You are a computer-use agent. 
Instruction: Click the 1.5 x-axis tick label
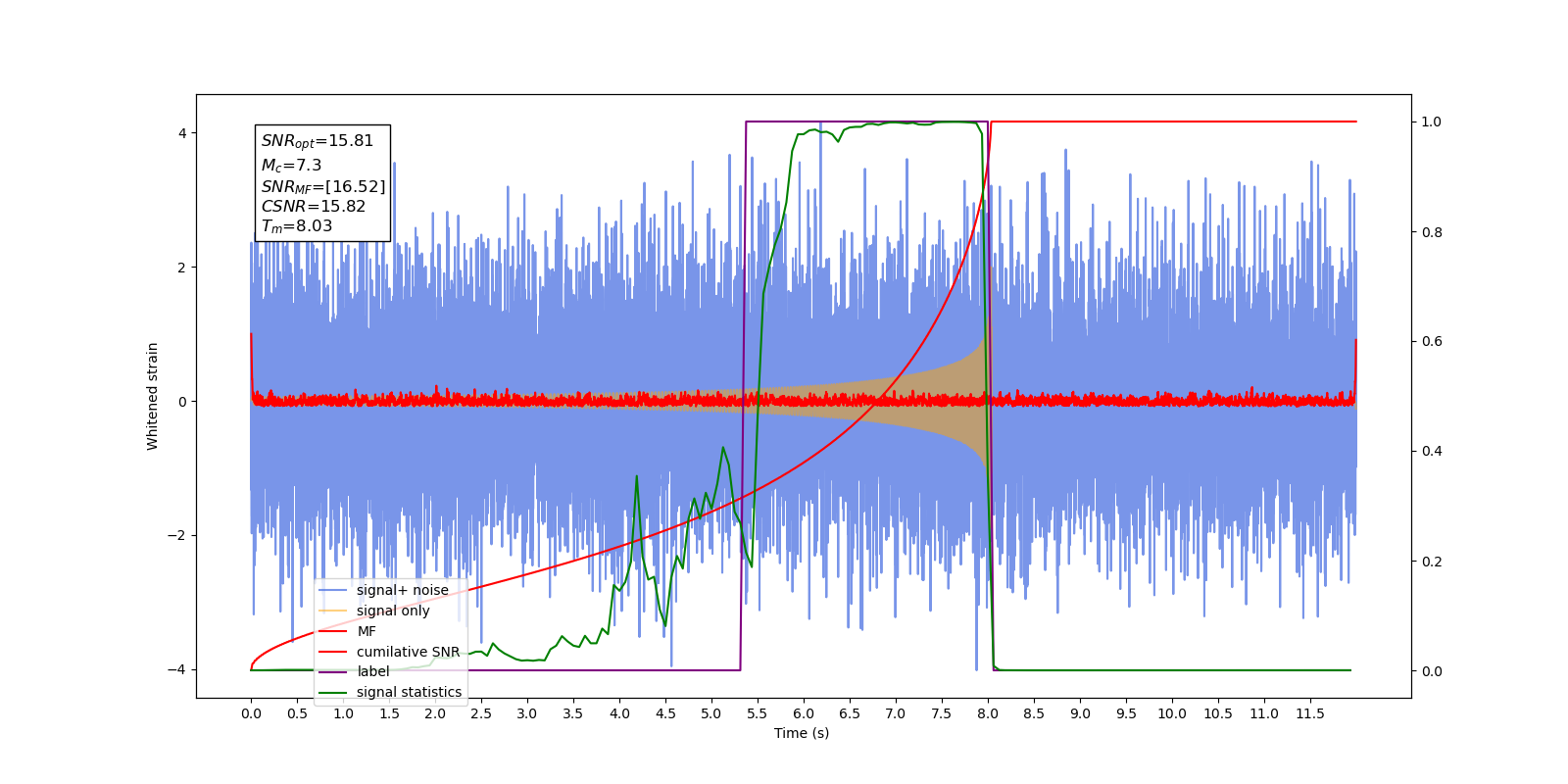click(x=389, y=713)
